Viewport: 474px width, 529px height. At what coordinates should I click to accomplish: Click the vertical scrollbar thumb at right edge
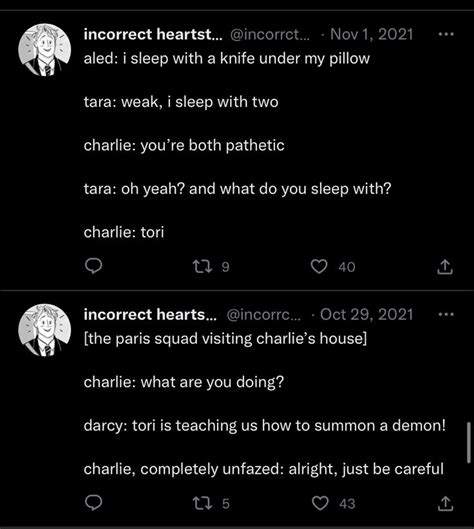(x=469, y=442)
